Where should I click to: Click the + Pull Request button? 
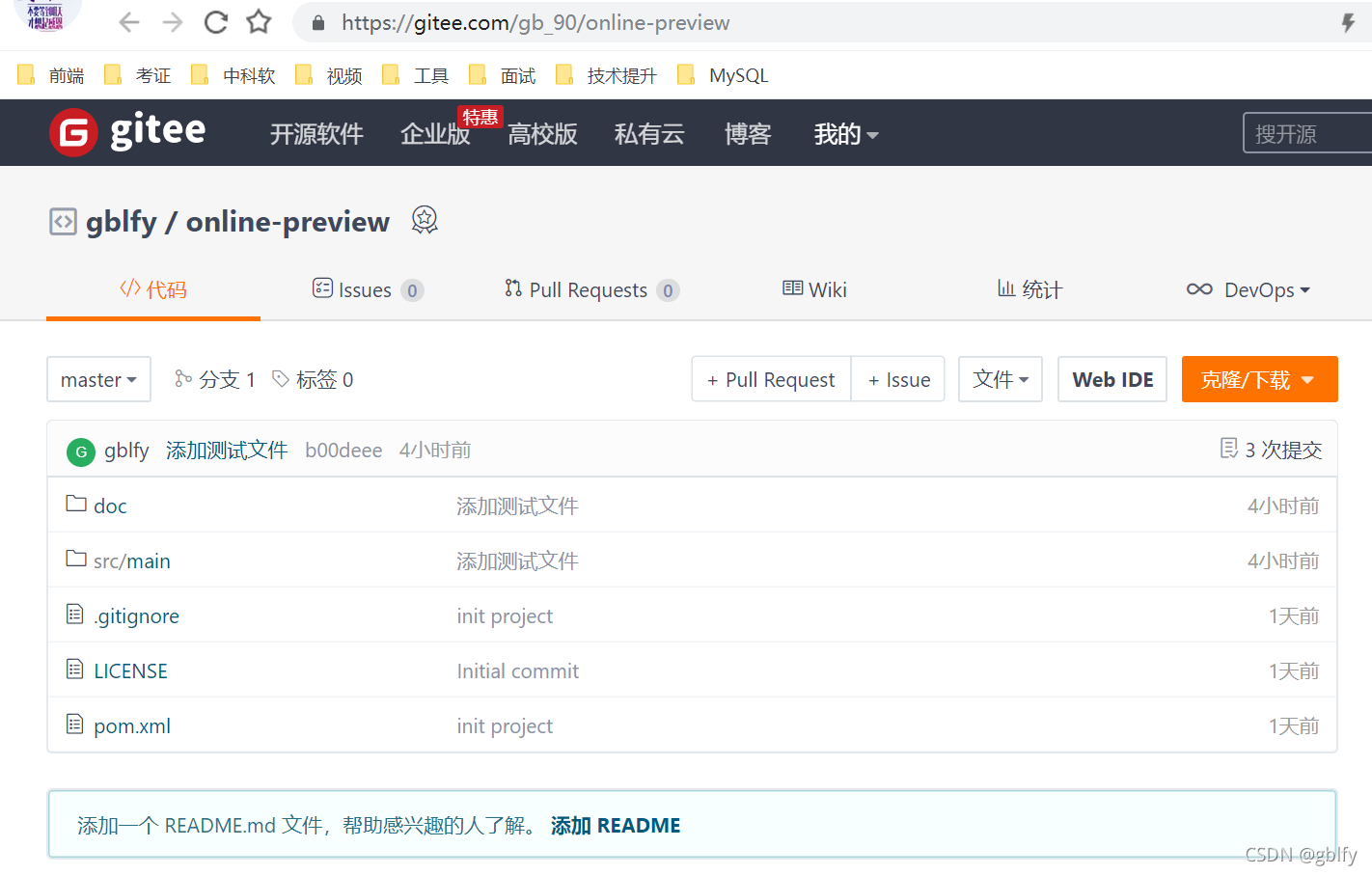pyautogui.click(x=771, y=379)
